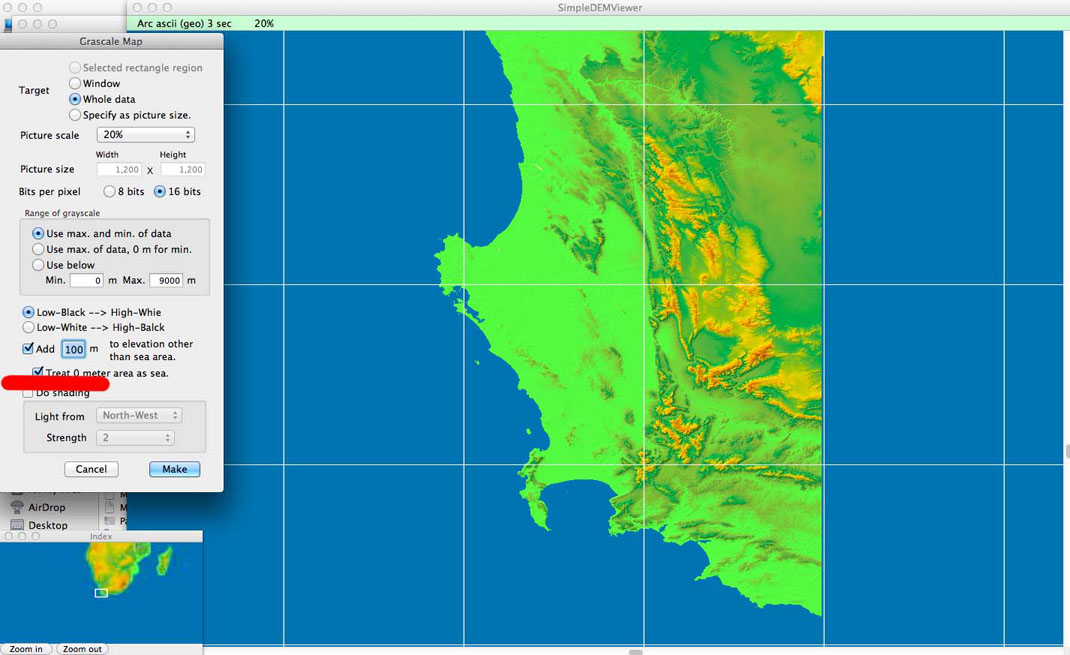1070x655 pixels.
Task: Select Low-White to High-Black mapping
Action: tap(28, 328)
